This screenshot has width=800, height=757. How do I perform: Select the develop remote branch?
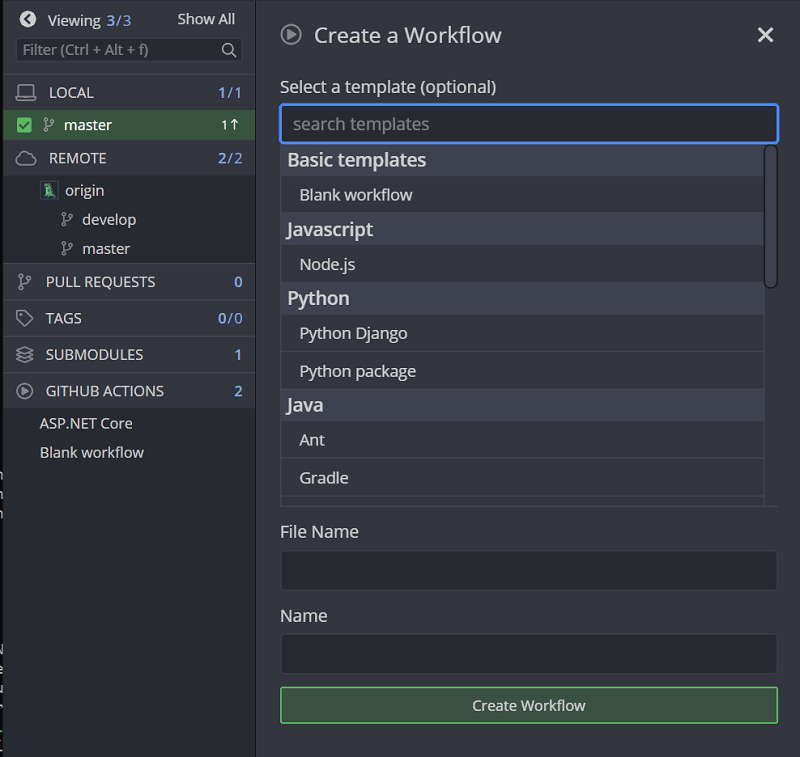click(x=109, y=220)
